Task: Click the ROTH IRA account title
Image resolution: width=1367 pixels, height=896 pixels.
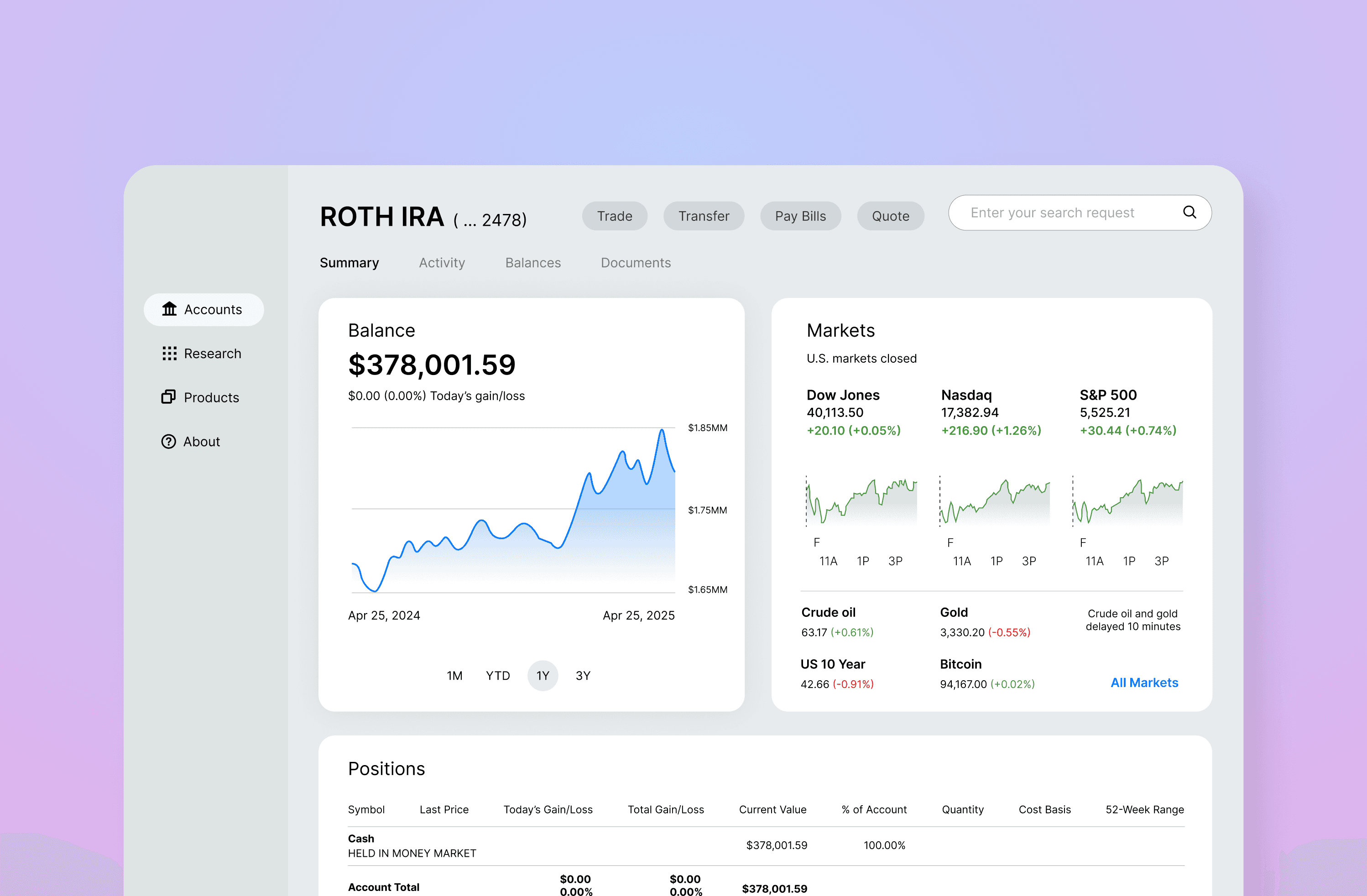Action: tap(382, 217)
